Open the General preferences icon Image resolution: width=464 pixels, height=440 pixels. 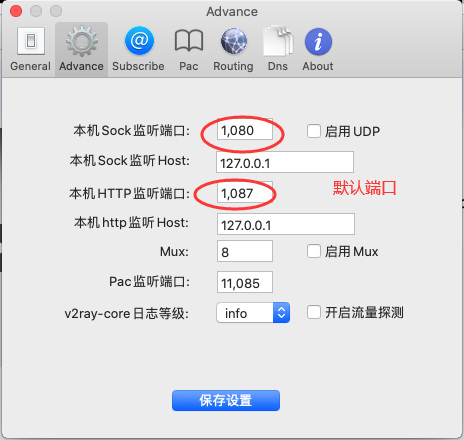click(x=31, y=42)
